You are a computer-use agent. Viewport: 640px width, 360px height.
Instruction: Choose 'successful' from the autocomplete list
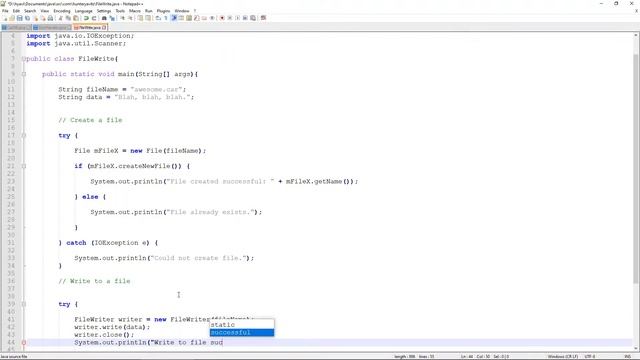(242, 333)
